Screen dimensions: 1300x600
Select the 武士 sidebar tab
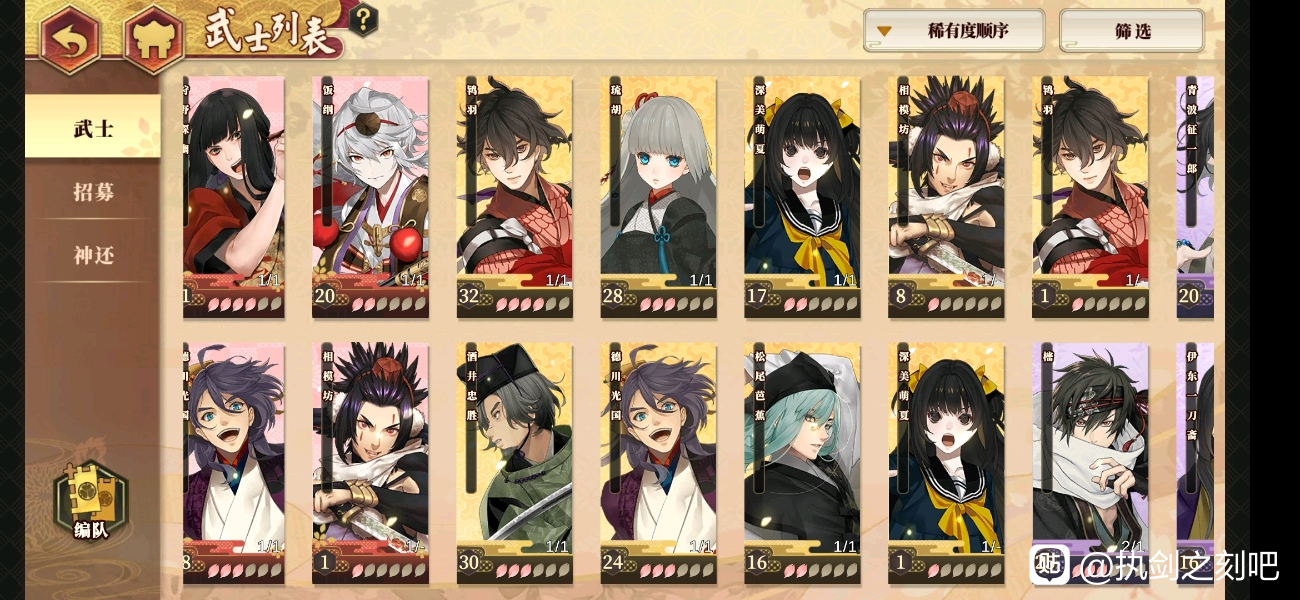point(93,127)
